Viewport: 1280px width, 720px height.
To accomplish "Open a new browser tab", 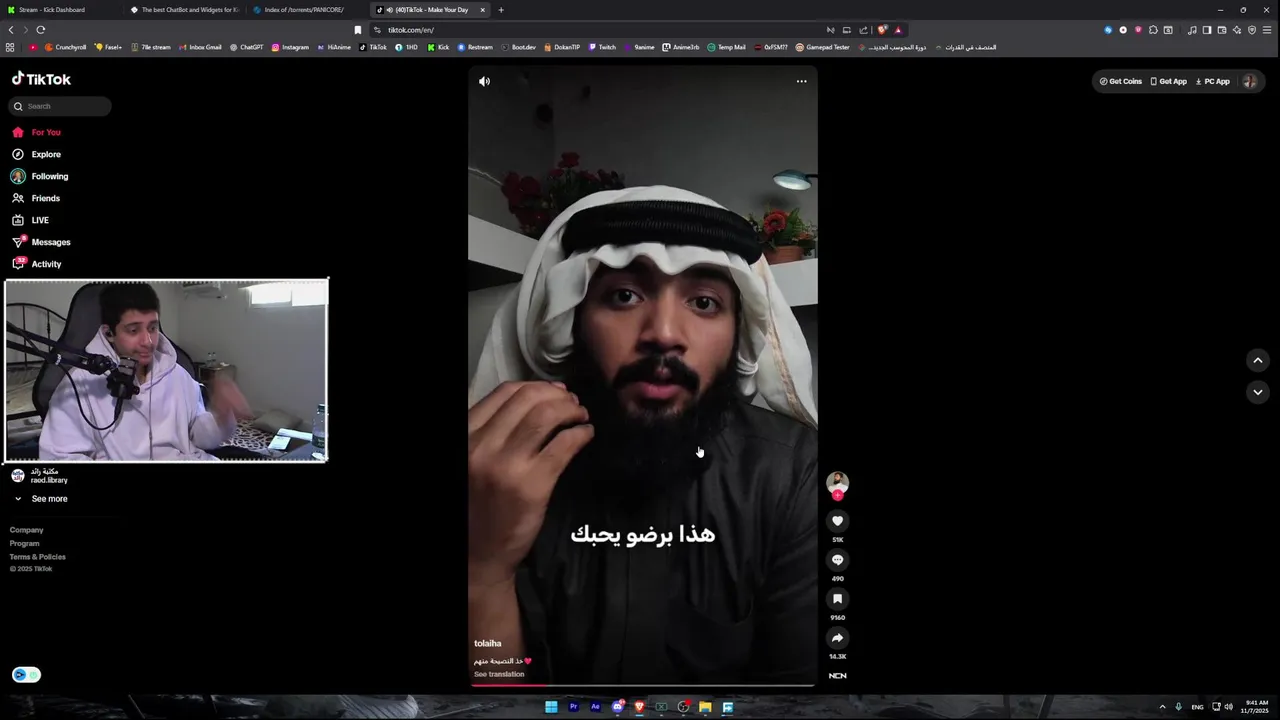I will point(501,10).
